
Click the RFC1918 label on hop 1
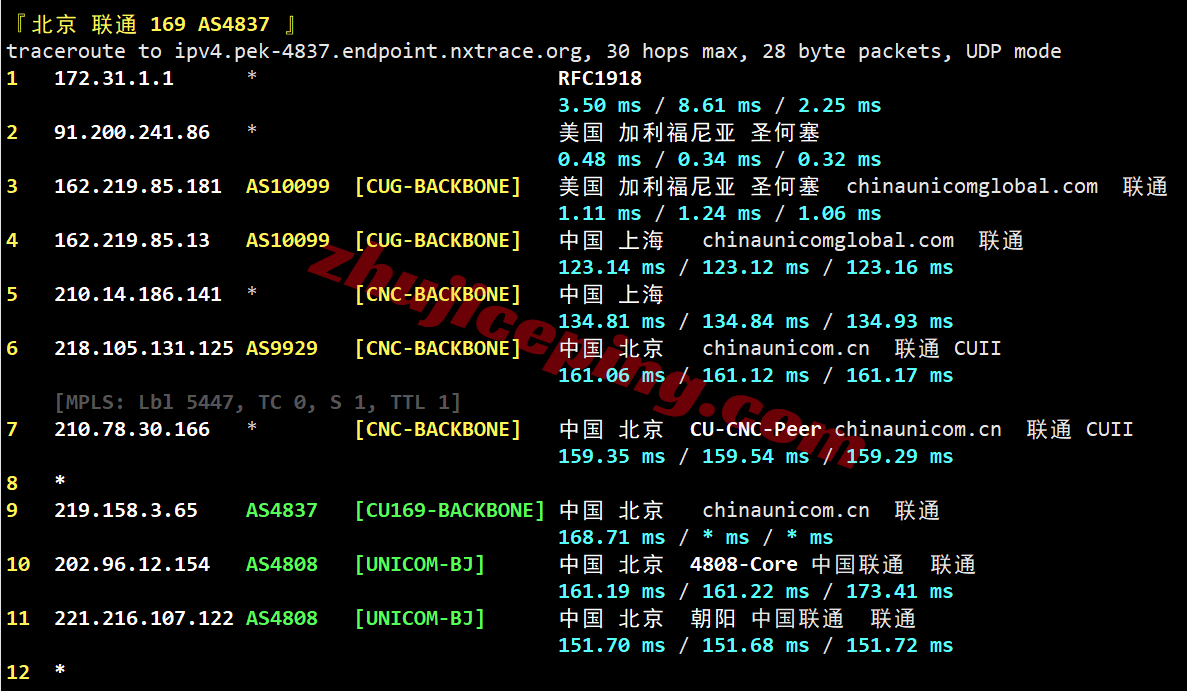(x=600, y=78)
